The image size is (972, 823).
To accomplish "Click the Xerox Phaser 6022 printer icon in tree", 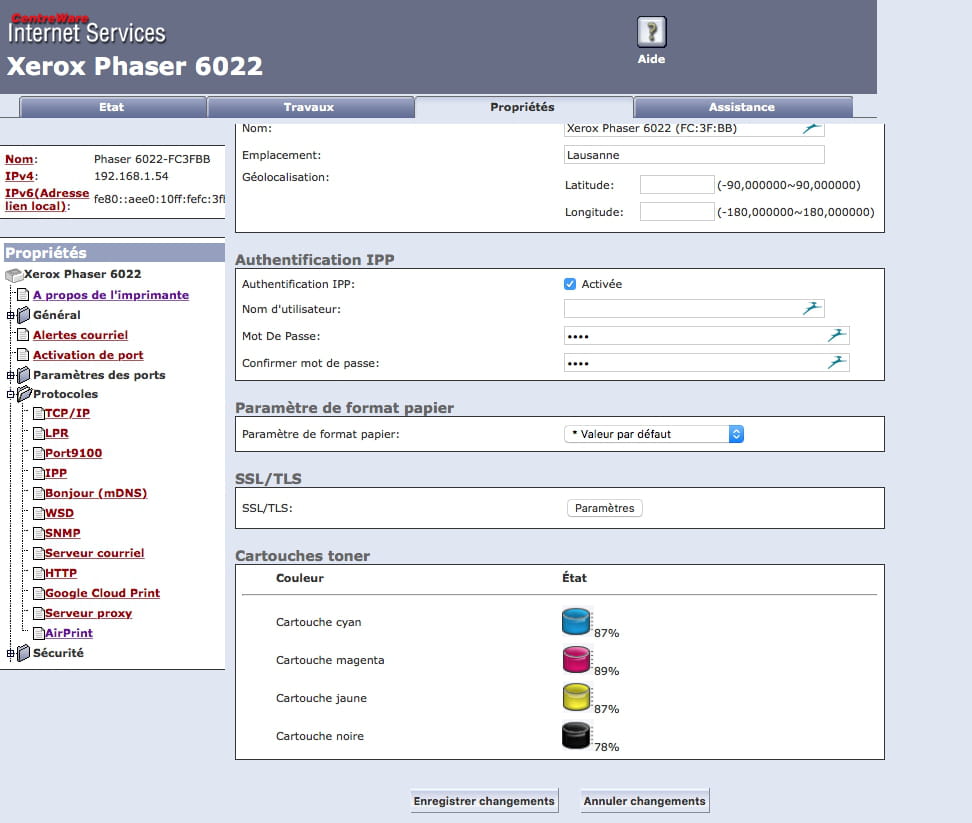I will pos(14,275).
